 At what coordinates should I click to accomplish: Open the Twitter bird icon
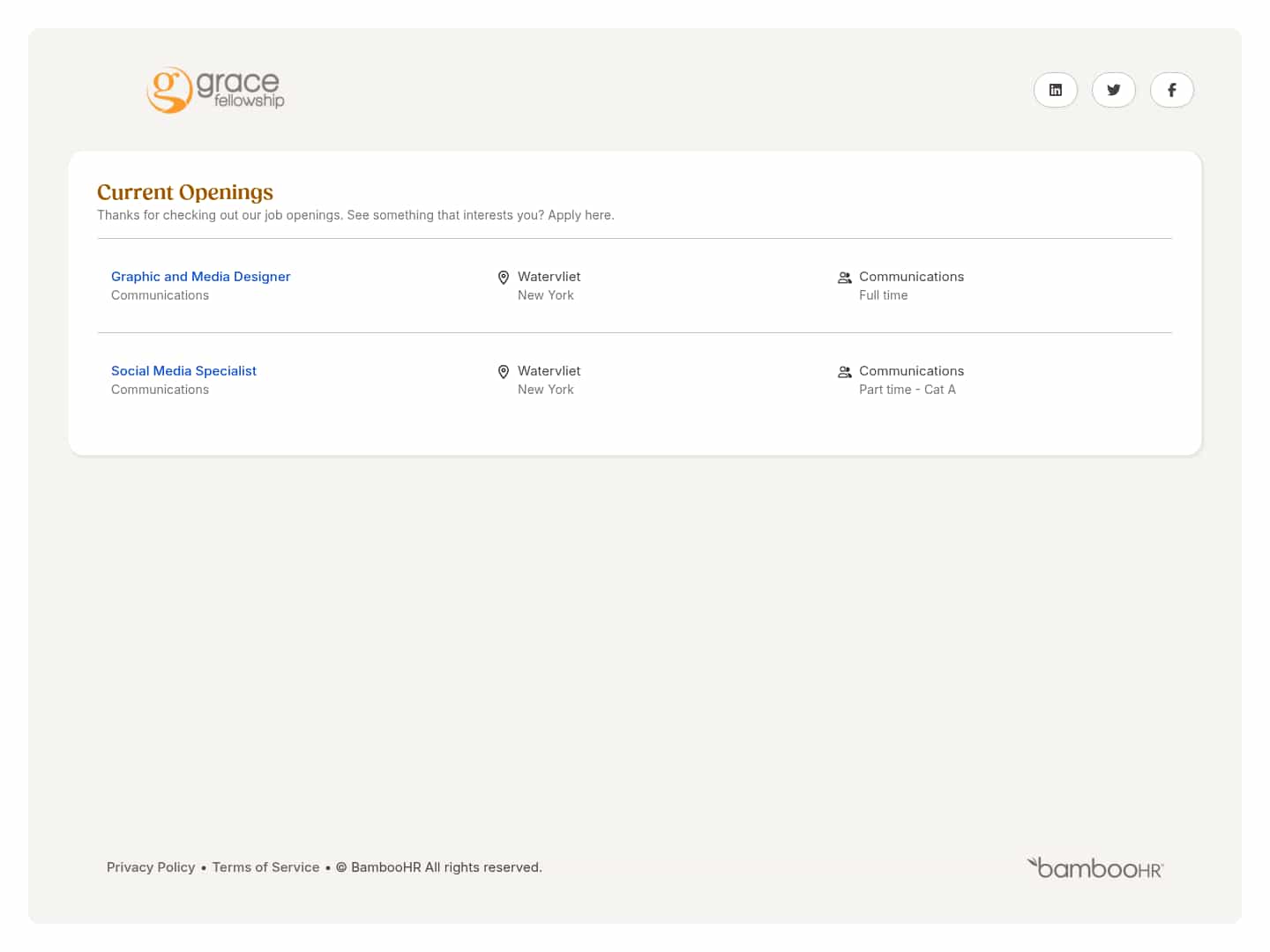(1113, 90)
